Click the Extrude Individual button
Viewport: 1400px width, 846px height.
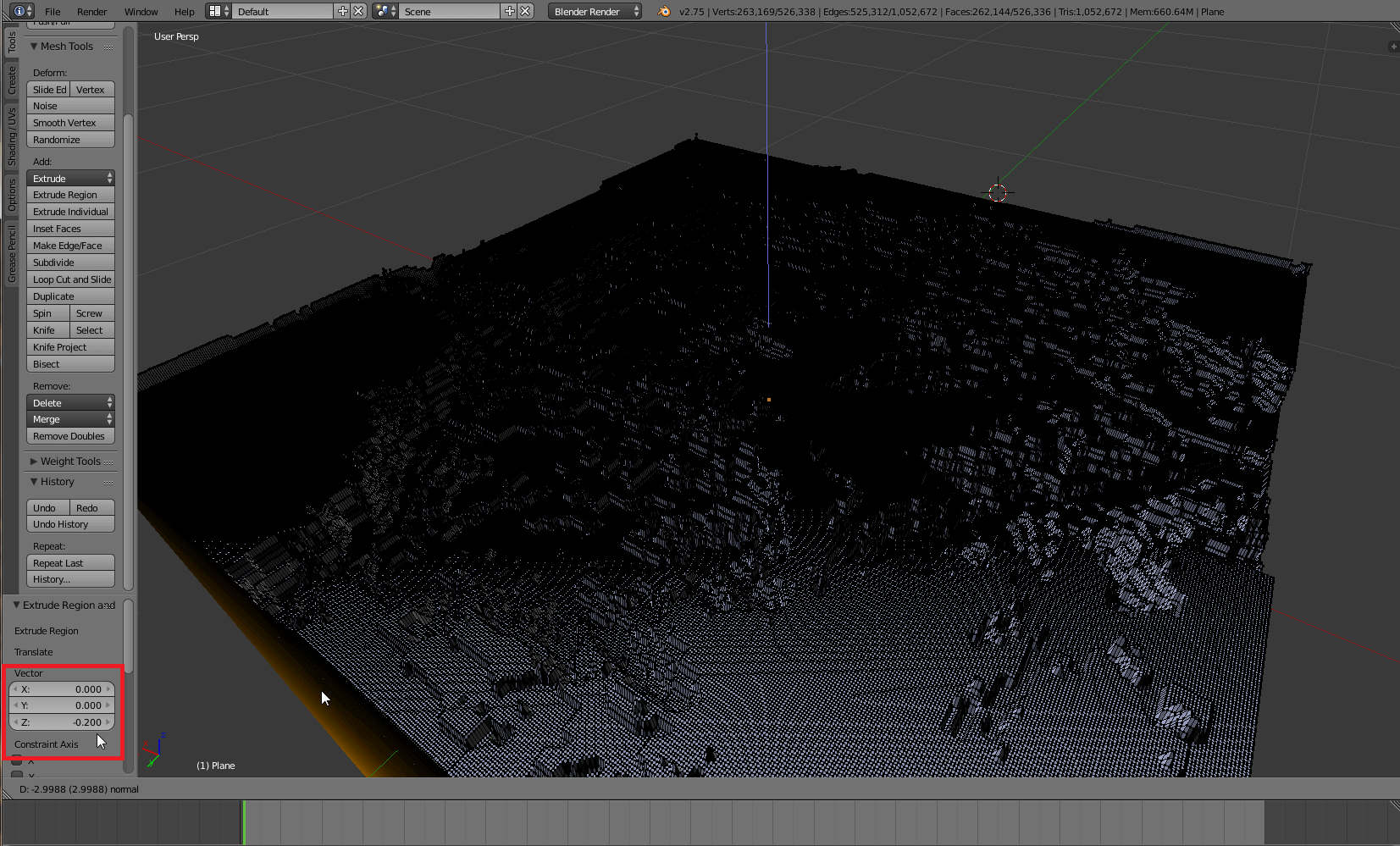70,212
